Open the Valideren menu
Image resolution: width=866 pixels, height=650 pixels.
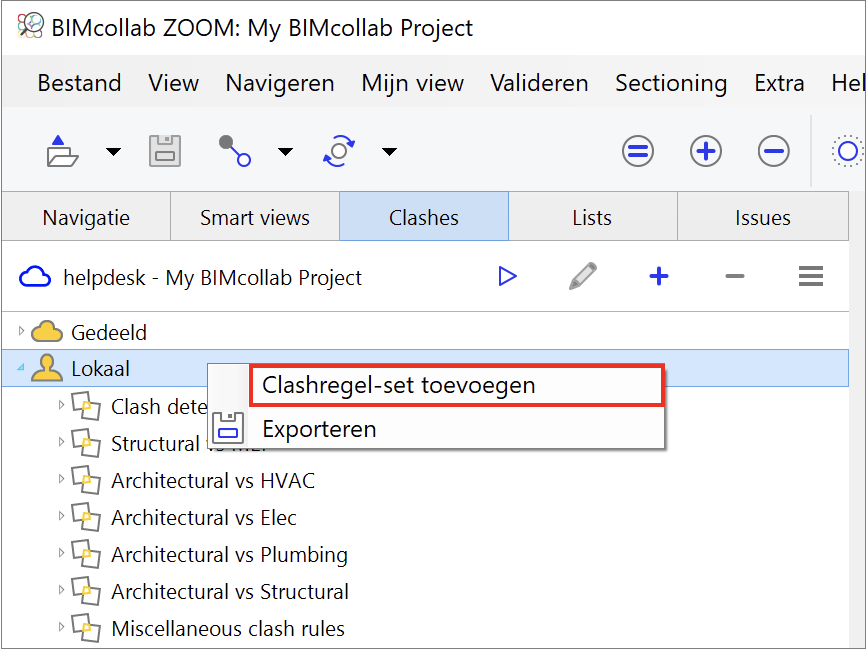[x=539, y=83]
